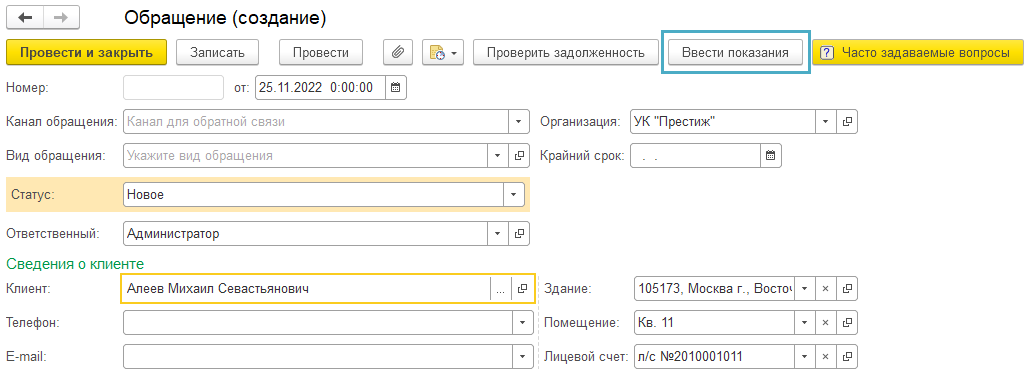This screenshot has height=378, width=1033.
Task: Go forward with the right arrow button
Action: [x=62, y=18]
